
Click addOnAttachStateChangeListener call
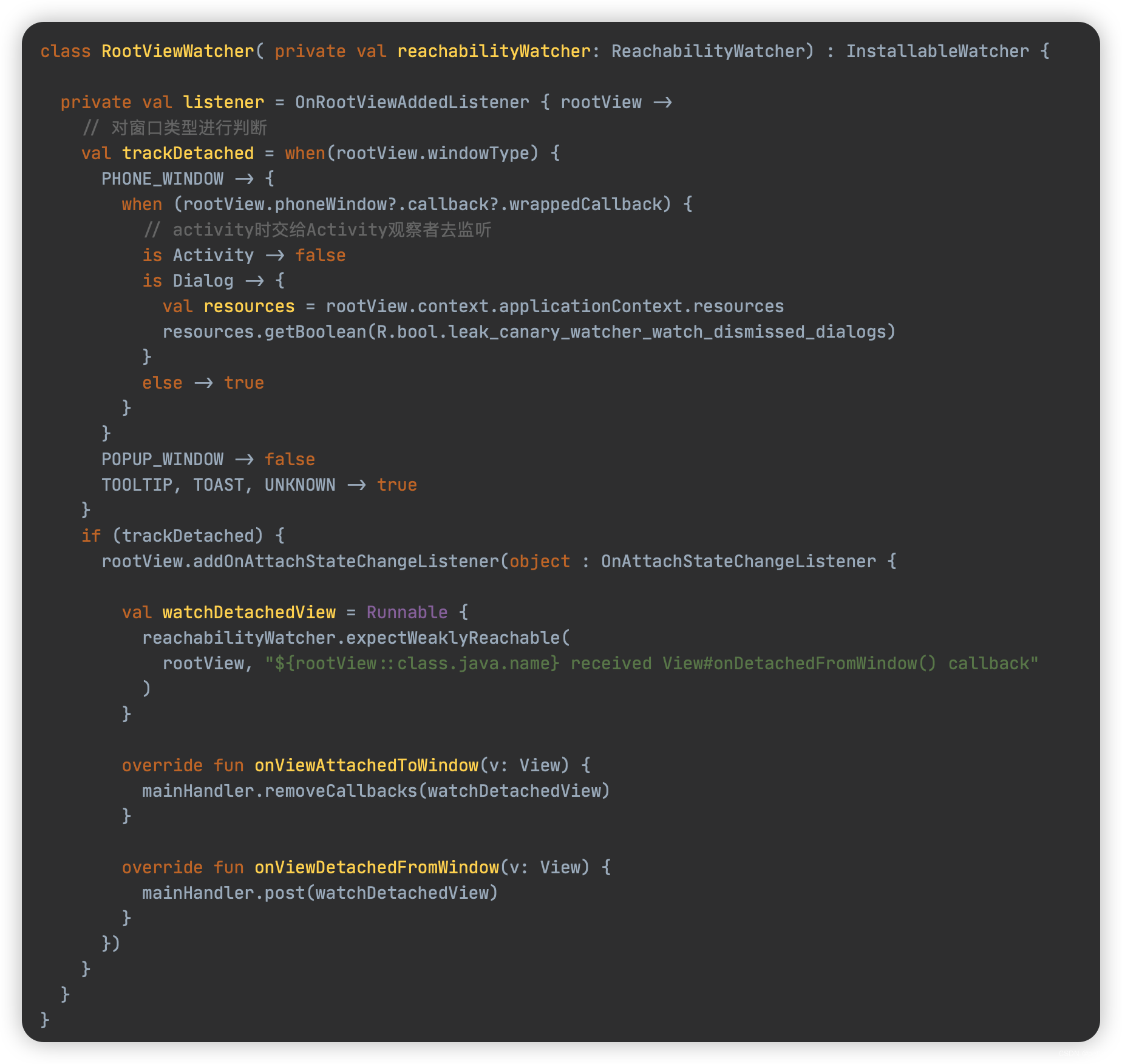click(x=346, y=561)
